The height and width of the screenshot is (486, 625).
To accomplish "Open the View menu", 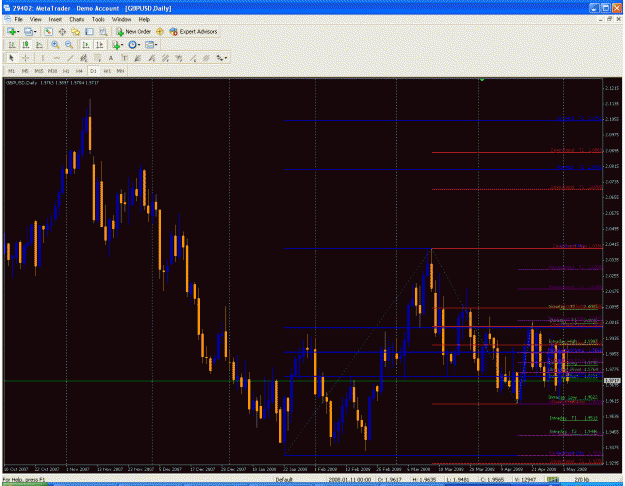I will point(35,19).
